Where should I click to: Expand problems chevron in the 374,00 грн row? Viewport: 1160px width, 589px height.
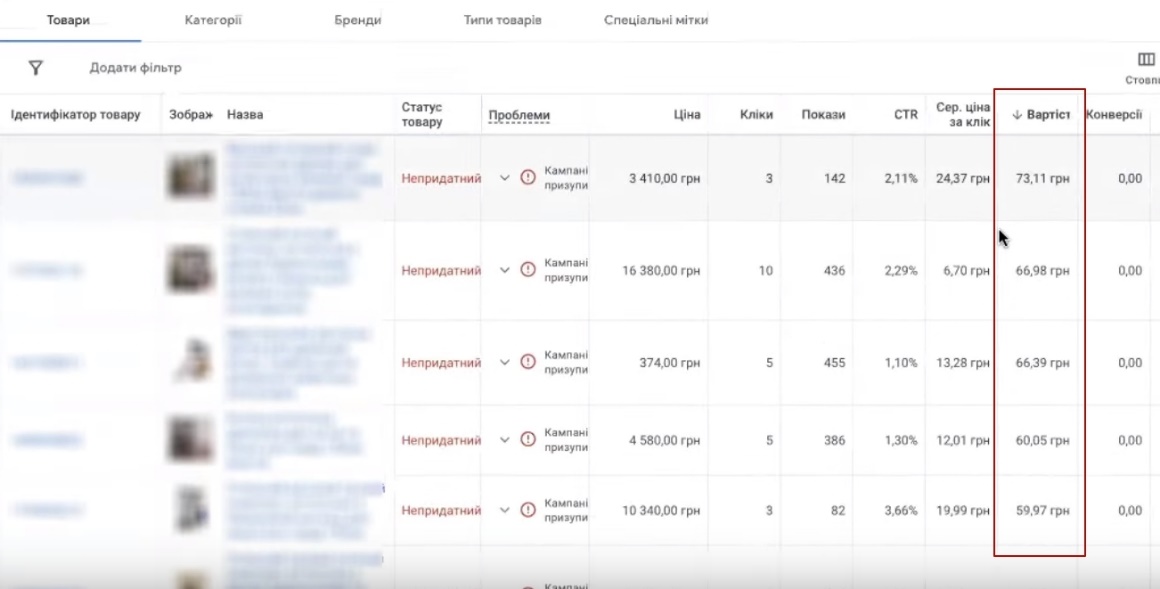[x=504, y=362]
